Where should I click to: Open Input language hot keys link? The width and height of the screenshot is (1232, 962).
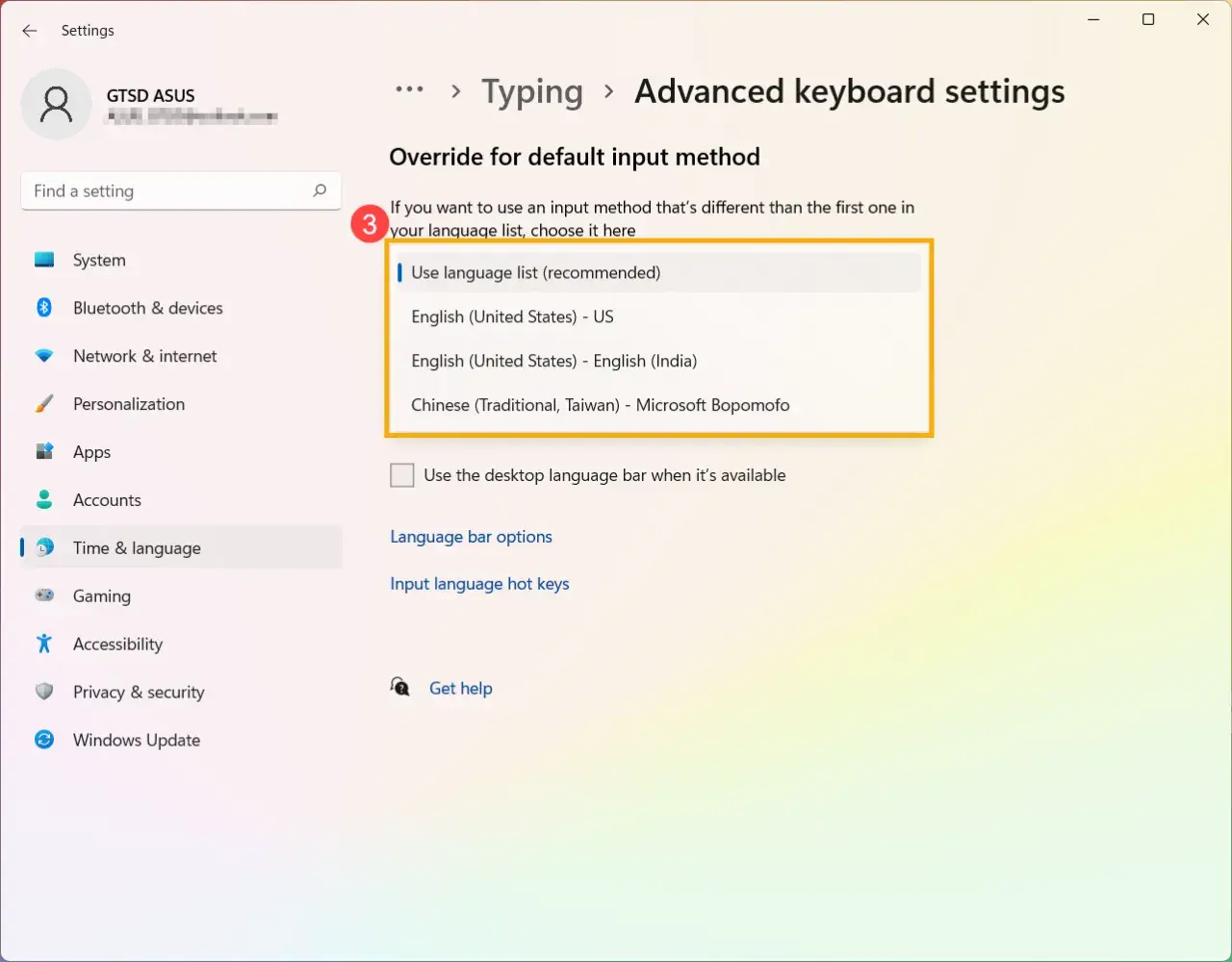point(479,584)
